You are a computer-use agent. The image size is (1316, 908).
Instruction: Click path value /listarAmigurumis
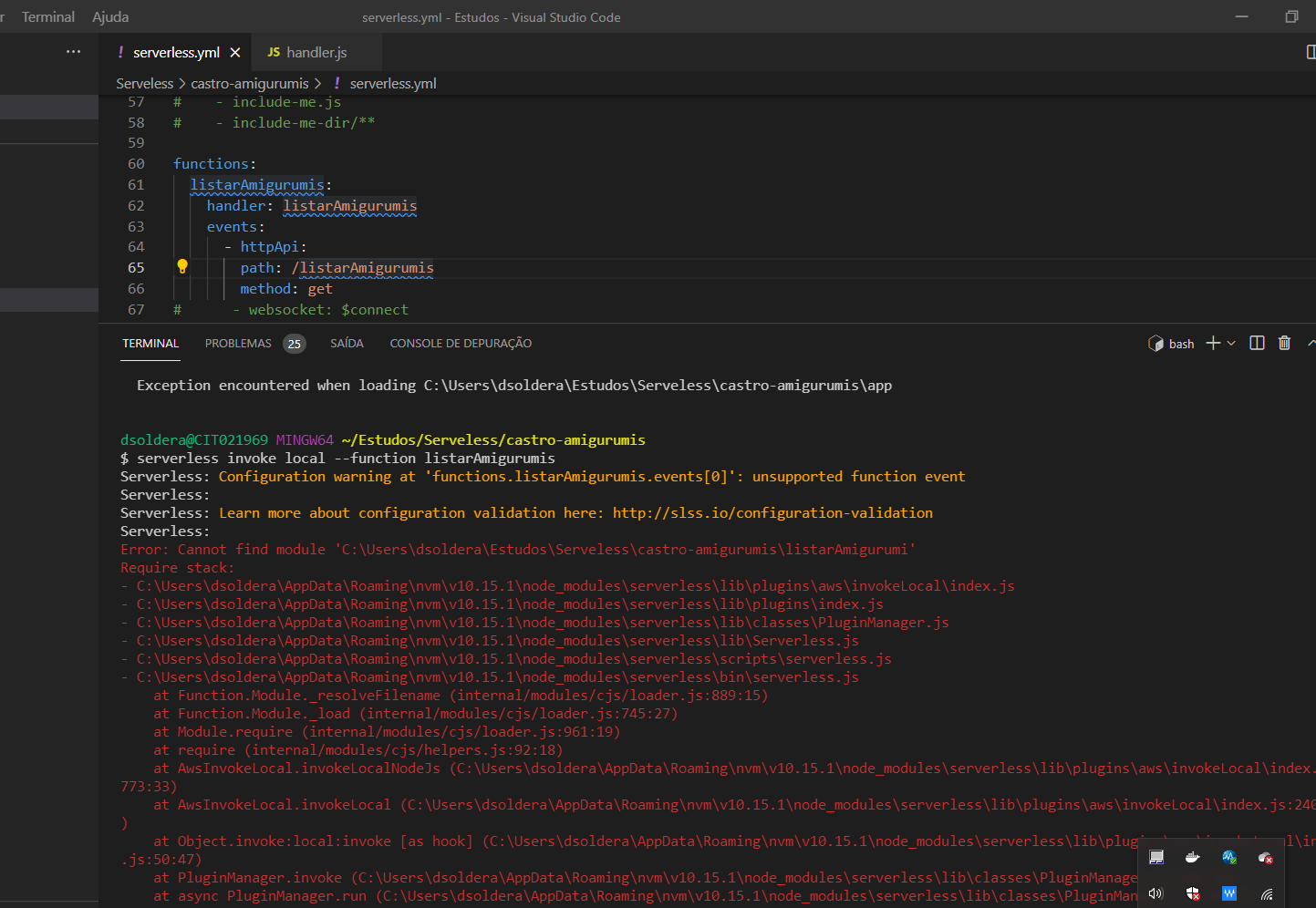point(362,268)
